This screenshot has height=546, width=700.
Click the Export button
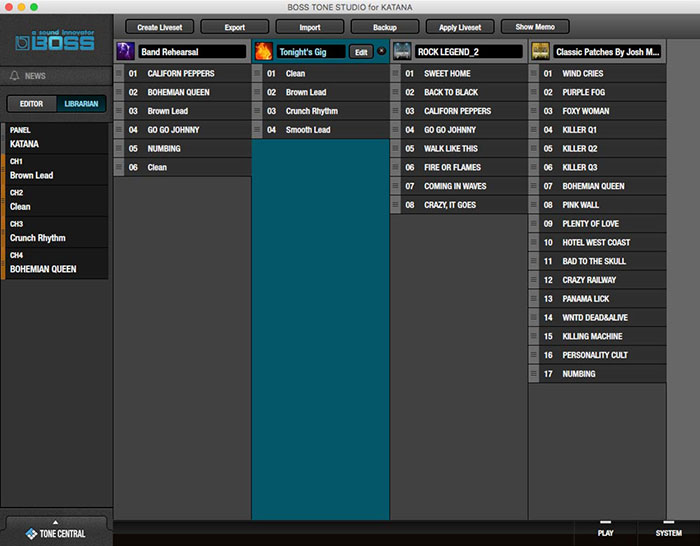pyautogui.click(x=235, y=27)
